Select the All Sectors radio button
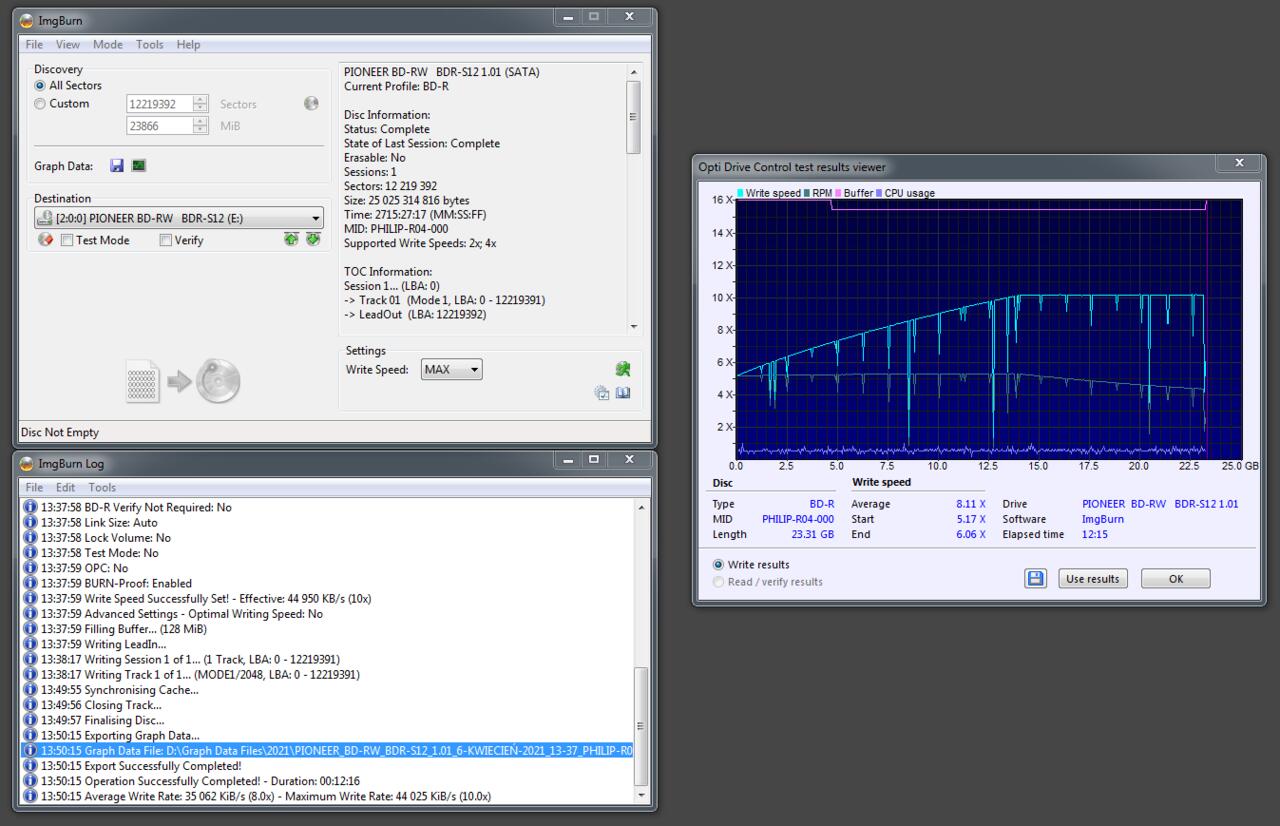The width and height of the screenshot is (1280, 826). pyautogui.click(x=40, y=86)
